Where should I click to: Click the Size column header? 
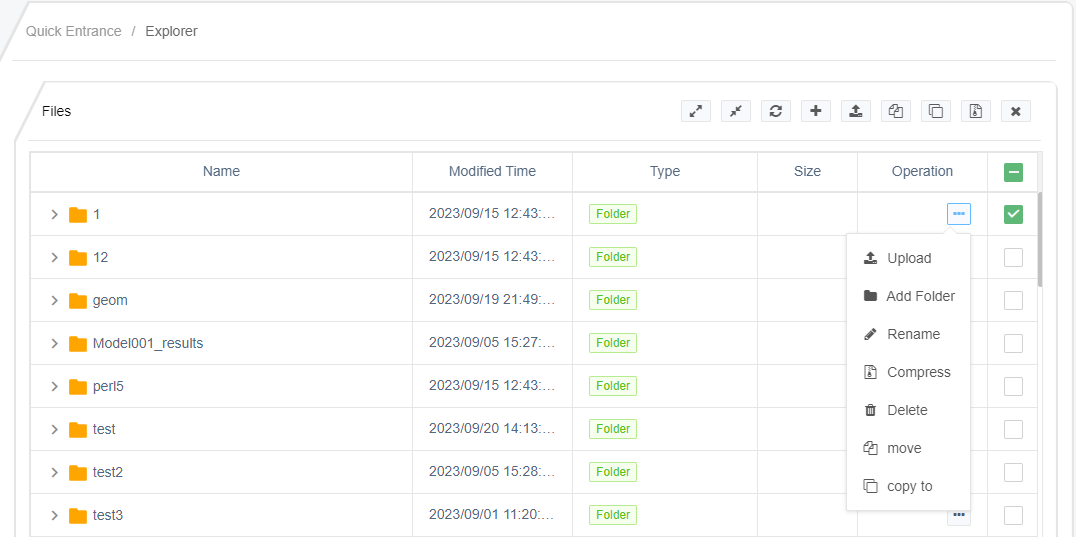(807, 171)
